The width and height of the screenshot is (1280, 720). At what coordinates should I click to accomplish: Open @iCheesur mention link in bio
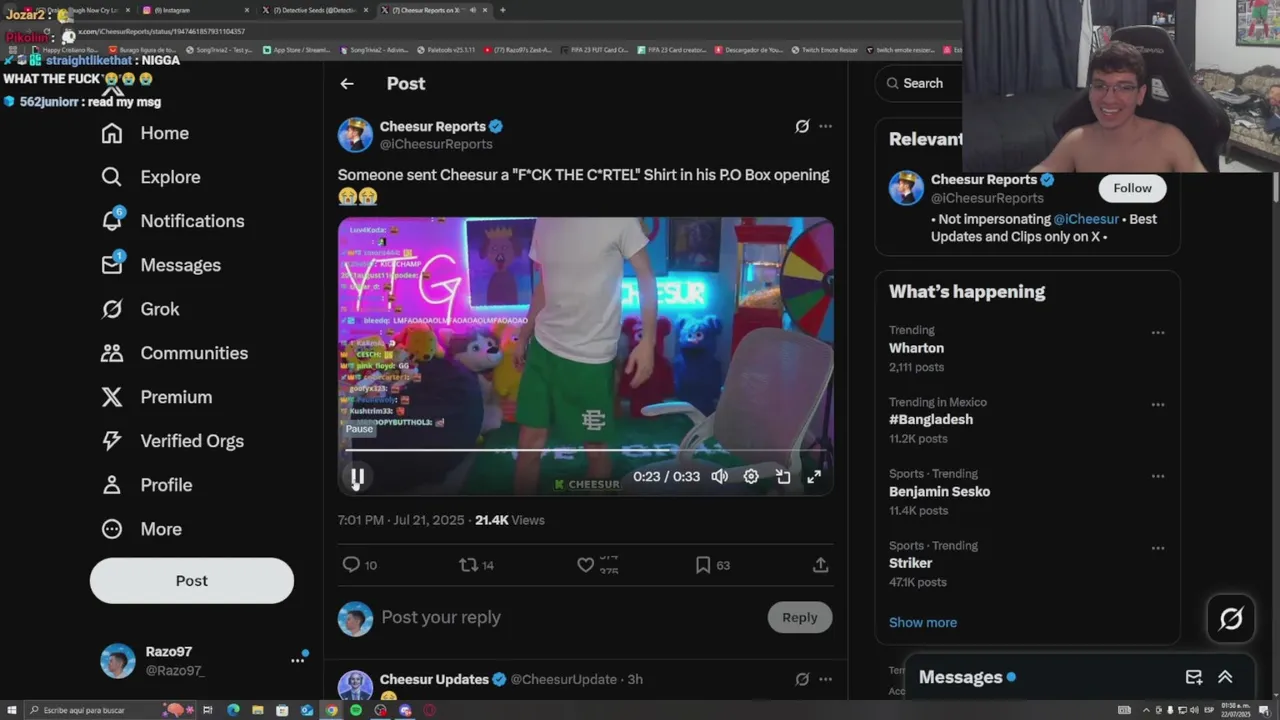(1086, 219)
